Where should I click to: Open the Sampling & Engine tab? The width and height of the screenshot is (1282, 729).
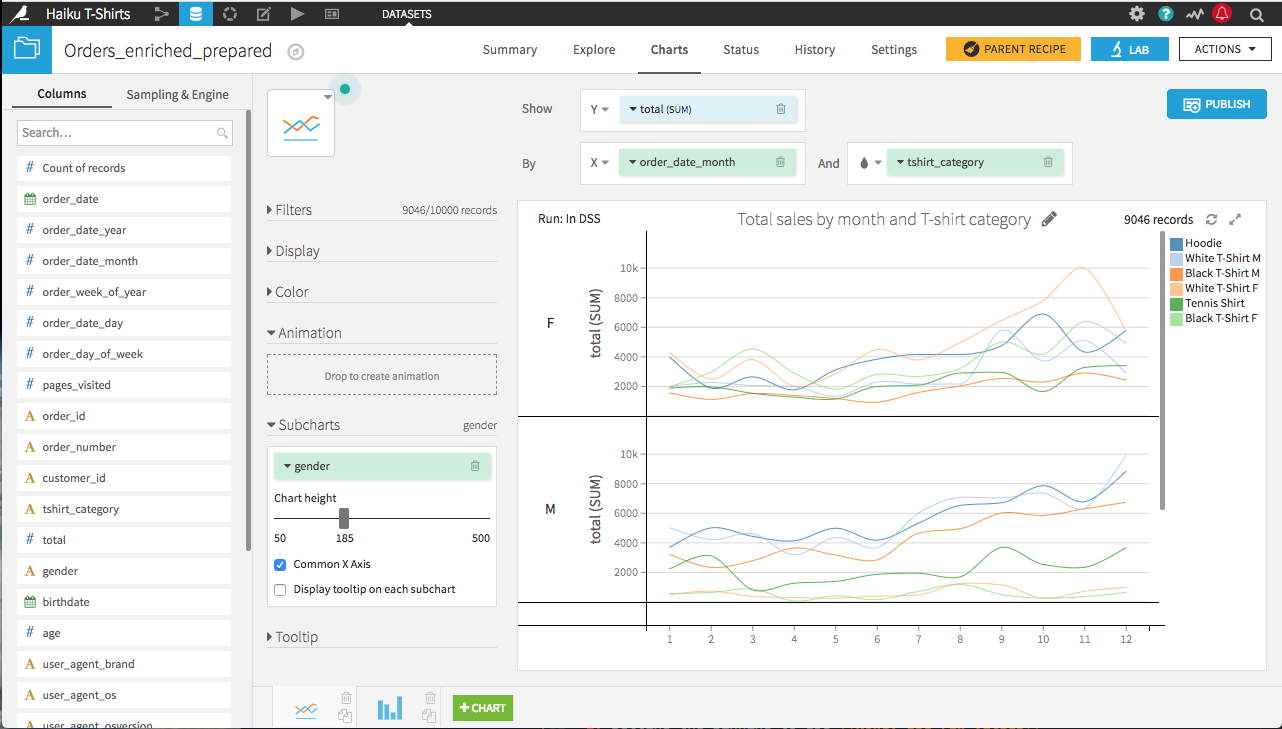tap(178, 93)
